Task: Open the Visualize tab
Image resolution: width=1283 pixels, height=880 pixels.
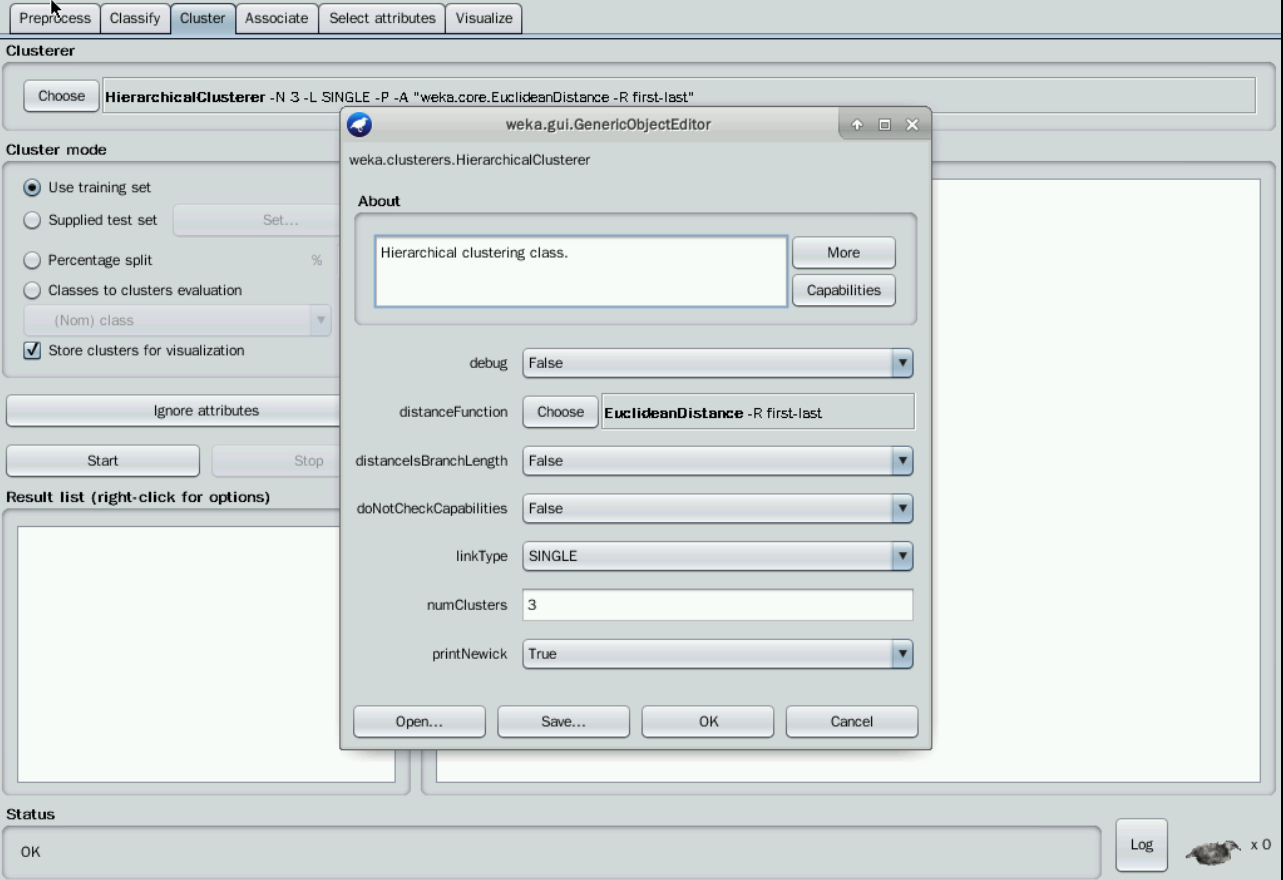Action: click(483, 18)
